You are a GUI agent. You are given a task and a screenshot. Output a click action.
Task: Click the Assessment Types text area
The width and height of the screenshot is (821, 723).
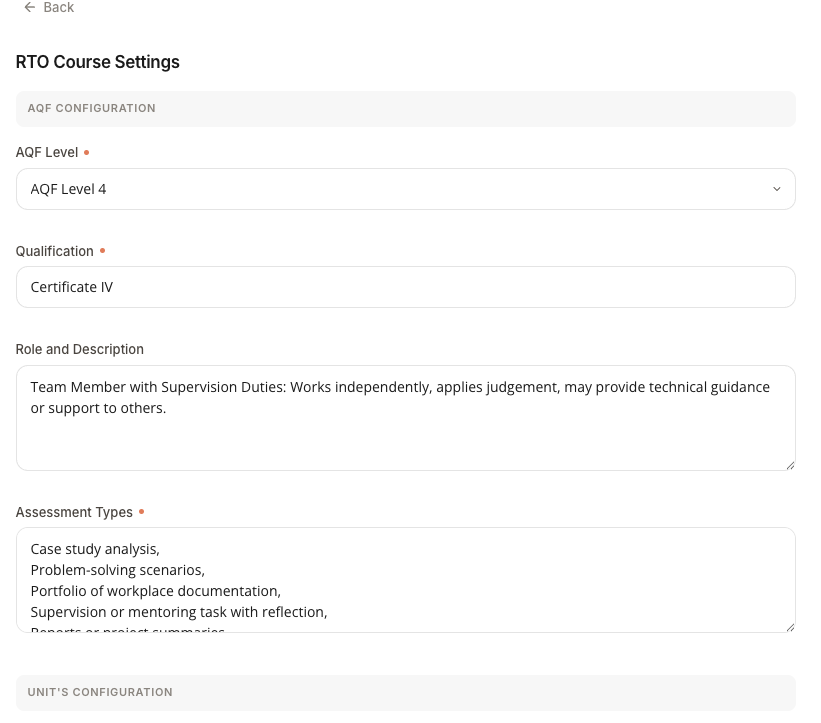[x=405, y=580]
